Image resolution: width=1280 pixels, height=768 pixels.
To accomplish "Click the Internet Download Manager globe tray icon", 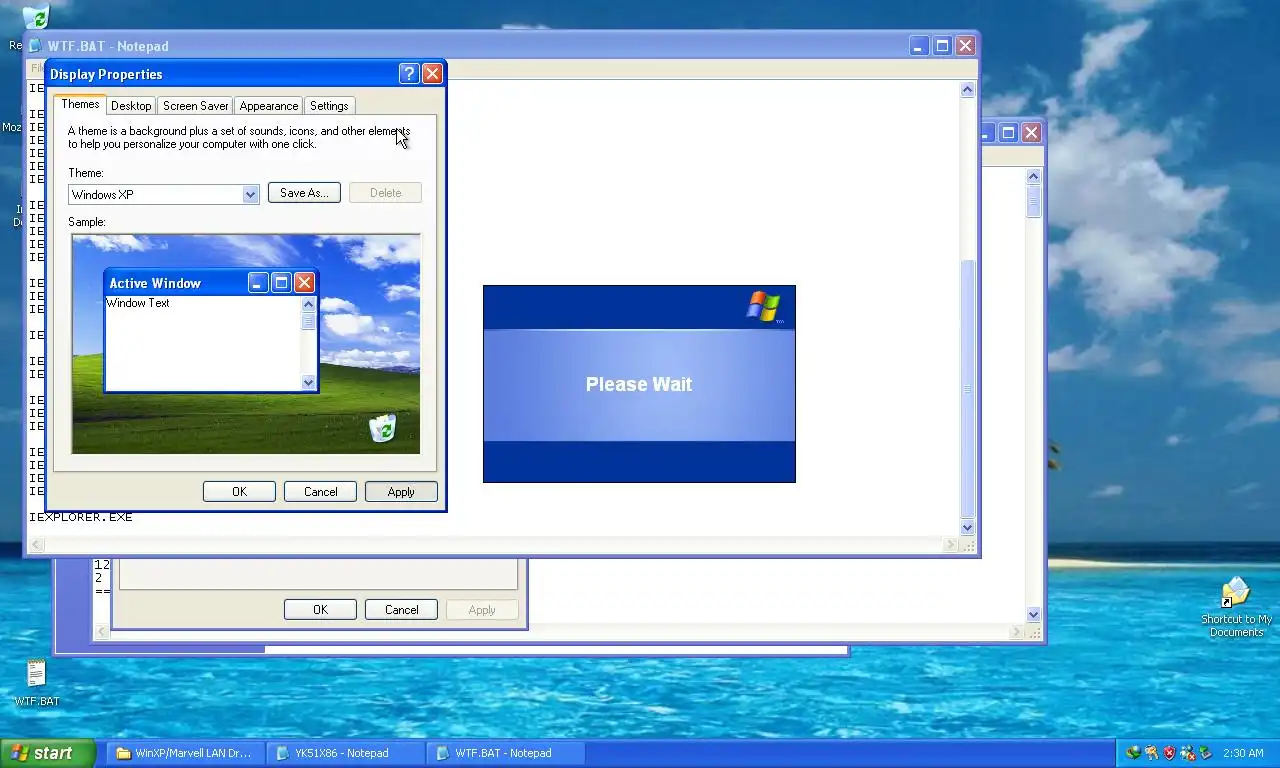I will click(x=1134, y=753).
